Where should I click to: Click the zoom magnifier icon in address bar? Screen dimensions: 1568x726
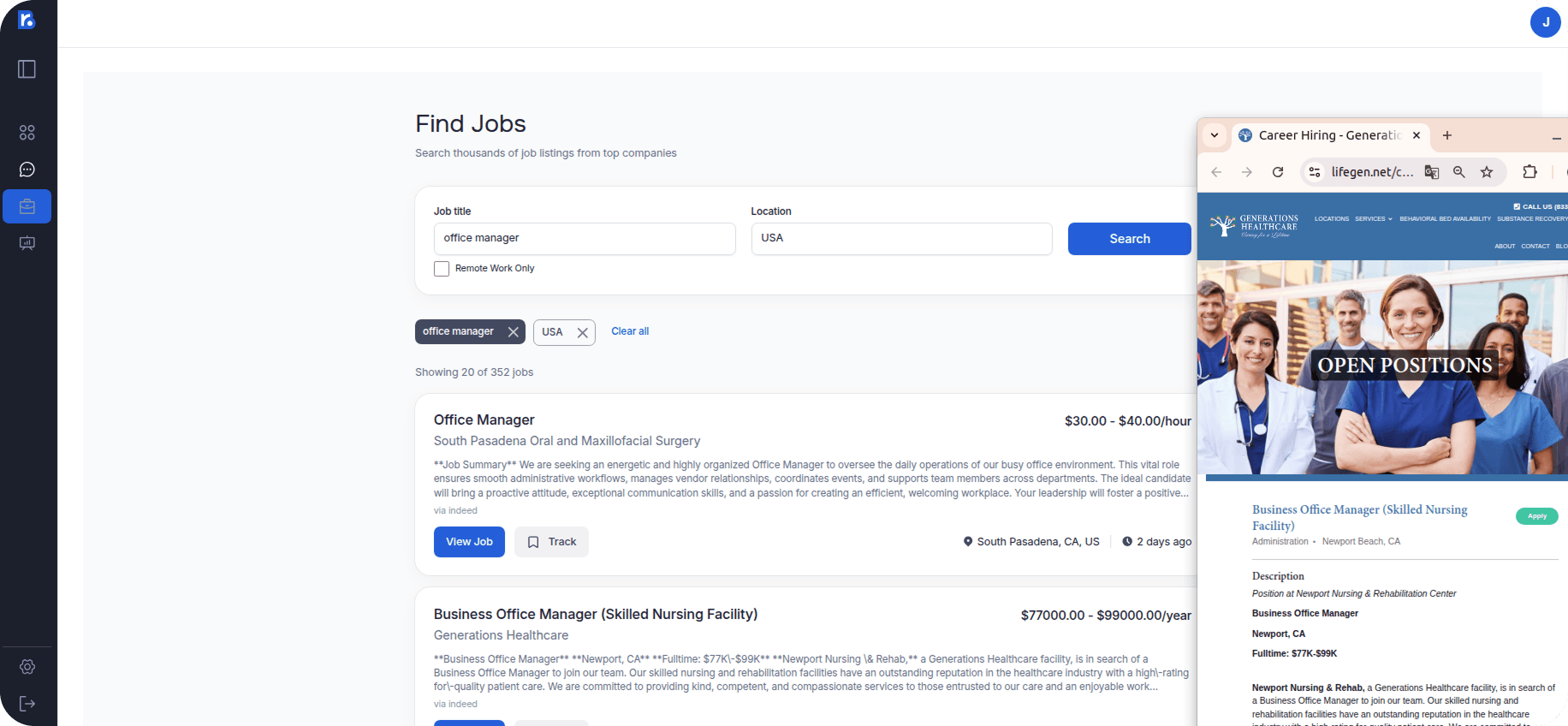[1458, 171]
